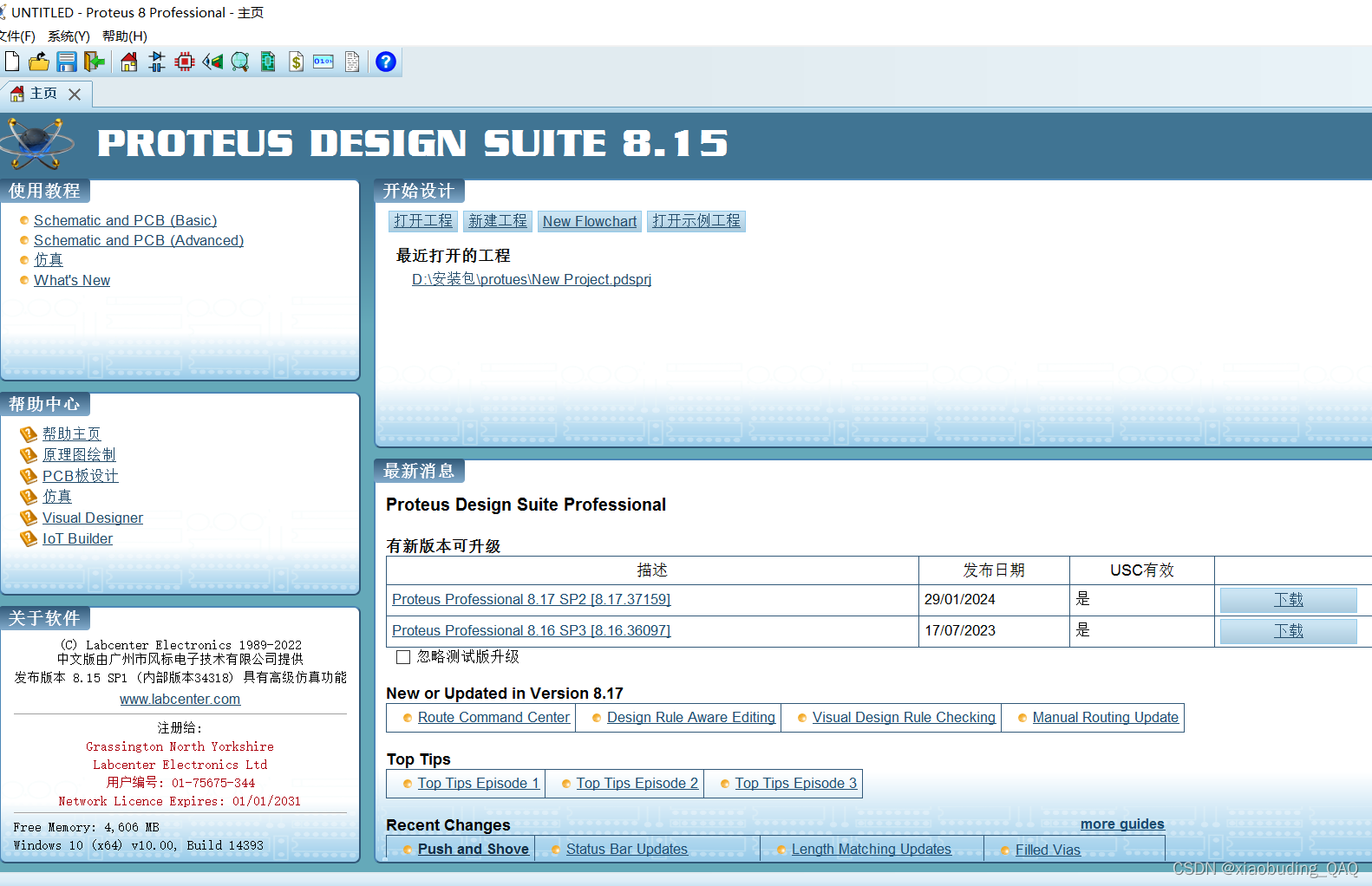Viewport: 1372px width, 886px height.
Task: Create a new project with the blank page icon
Action: (x=12, y=62)
